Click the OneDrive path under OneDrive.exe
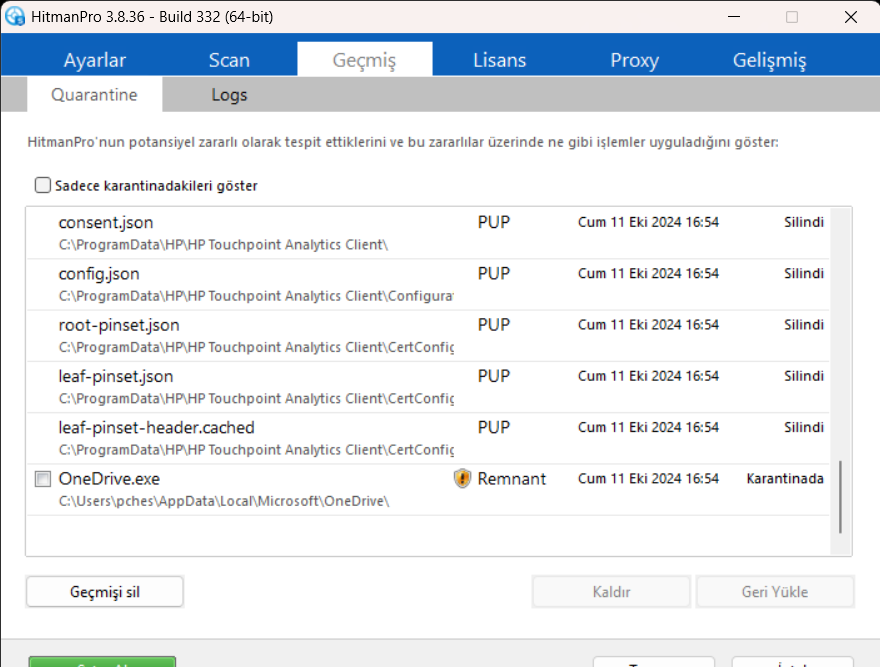This screenshot has height=667, width=880. (x=224, y=501)
